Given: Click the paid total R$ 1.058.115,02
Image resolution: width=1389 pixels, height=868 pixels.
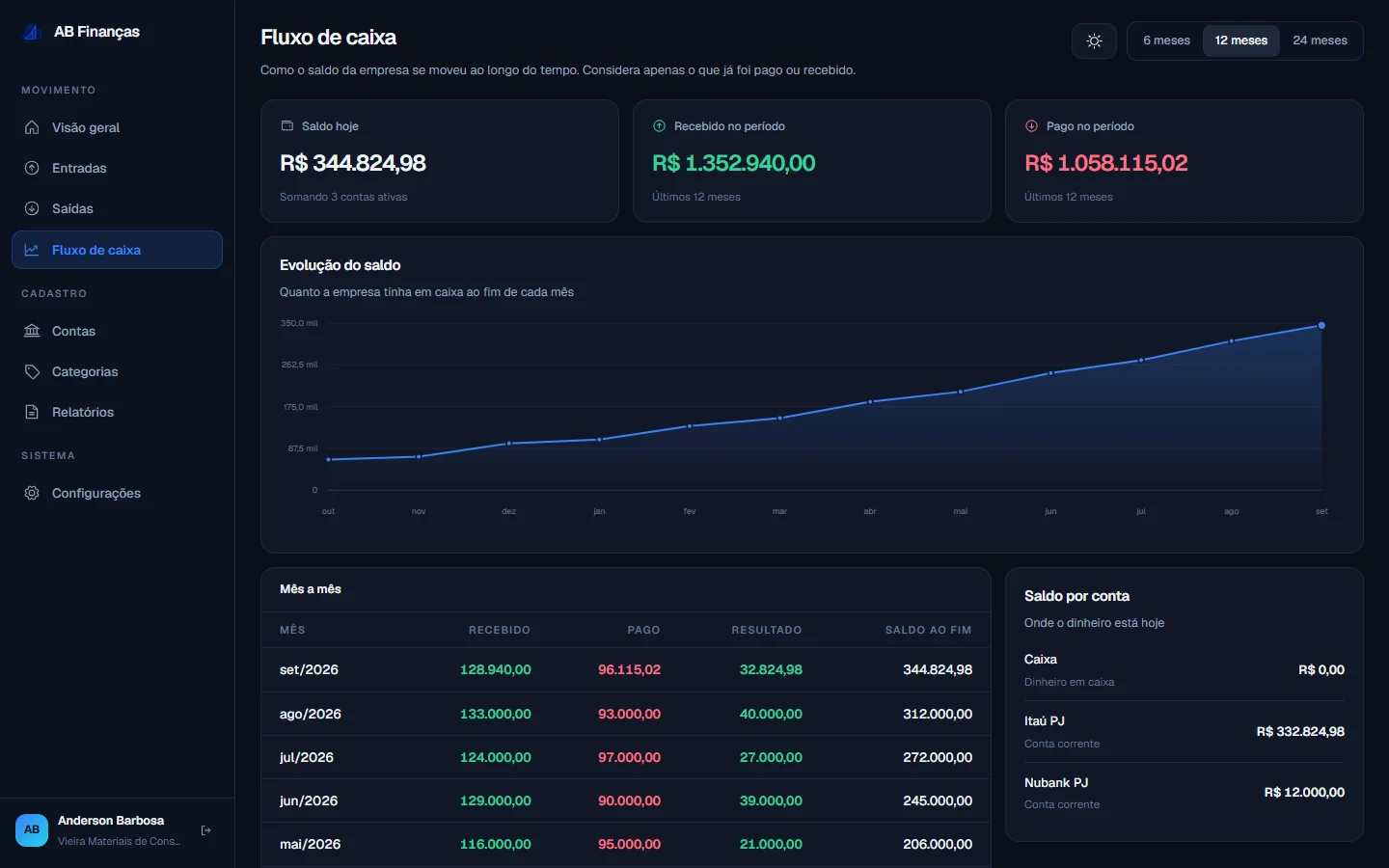Looking at the screenshot, I should pyautogui.click(x=1106, y=163).
